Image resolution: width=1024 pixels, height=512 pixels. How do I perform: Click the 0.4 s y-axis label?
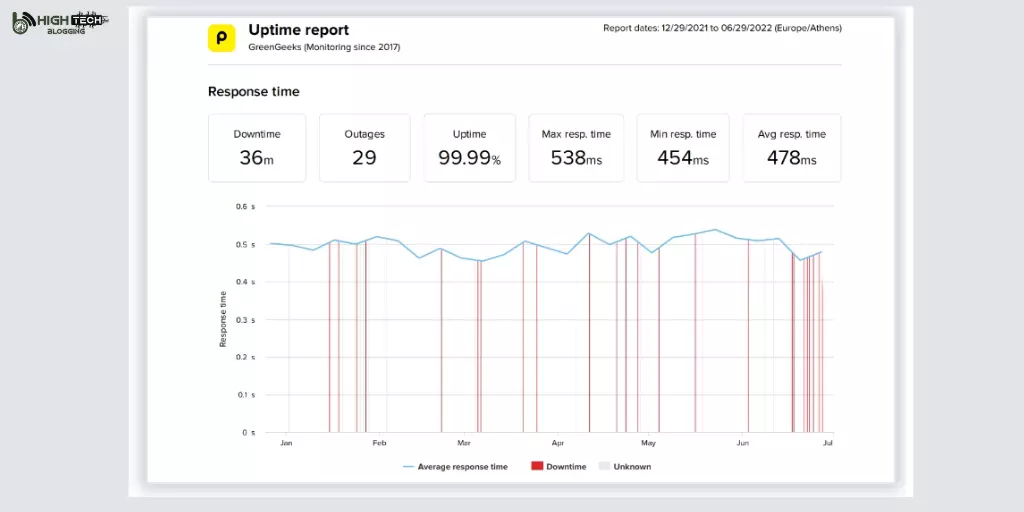pos(246,282)
